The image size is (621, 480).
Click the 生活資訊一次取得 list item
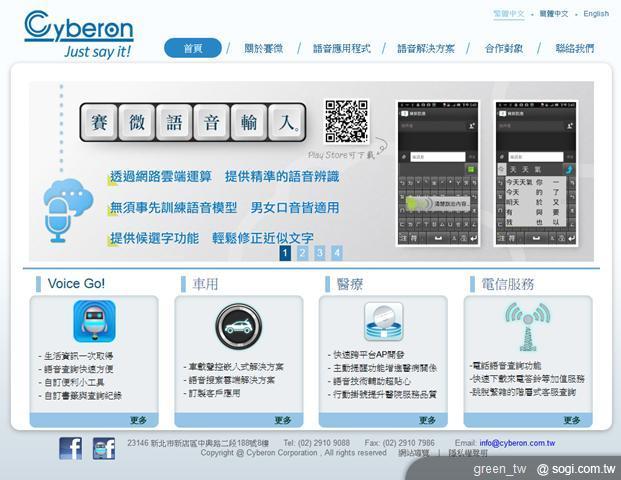(76, 355)
